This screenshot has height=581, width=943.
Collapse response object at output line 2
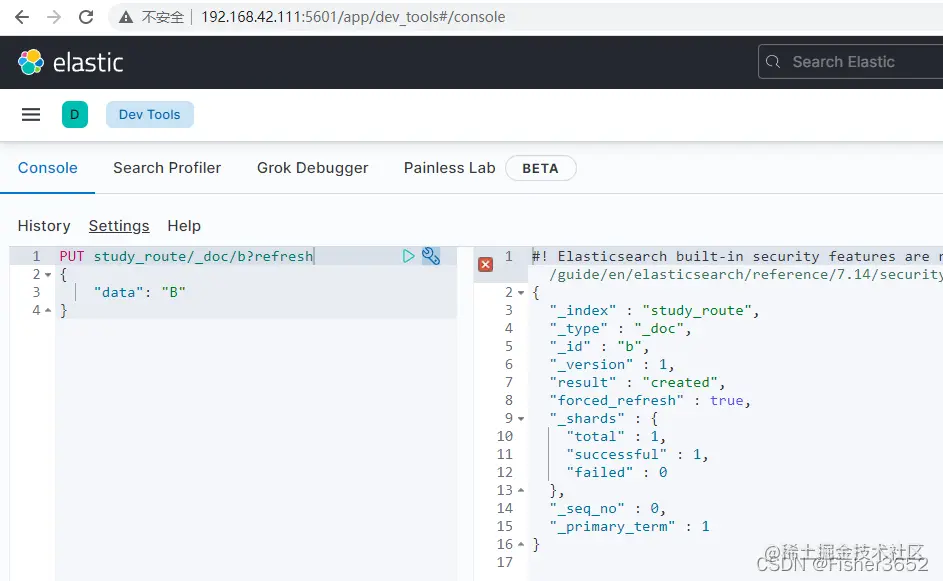[x=521, y=293]
